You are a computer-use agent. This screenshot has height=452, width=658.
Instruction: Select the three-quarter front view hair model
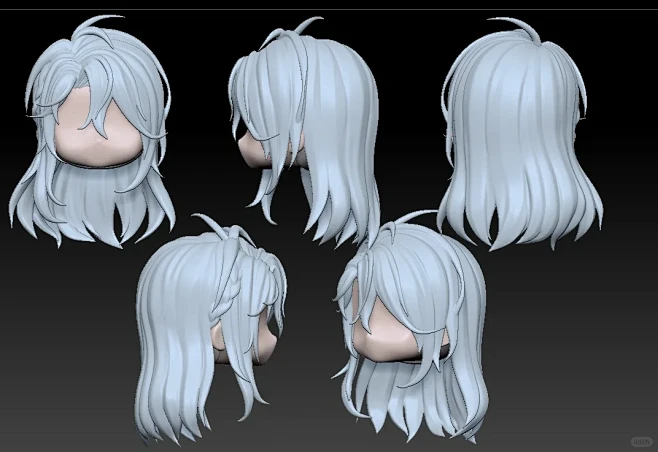(411, 327)
